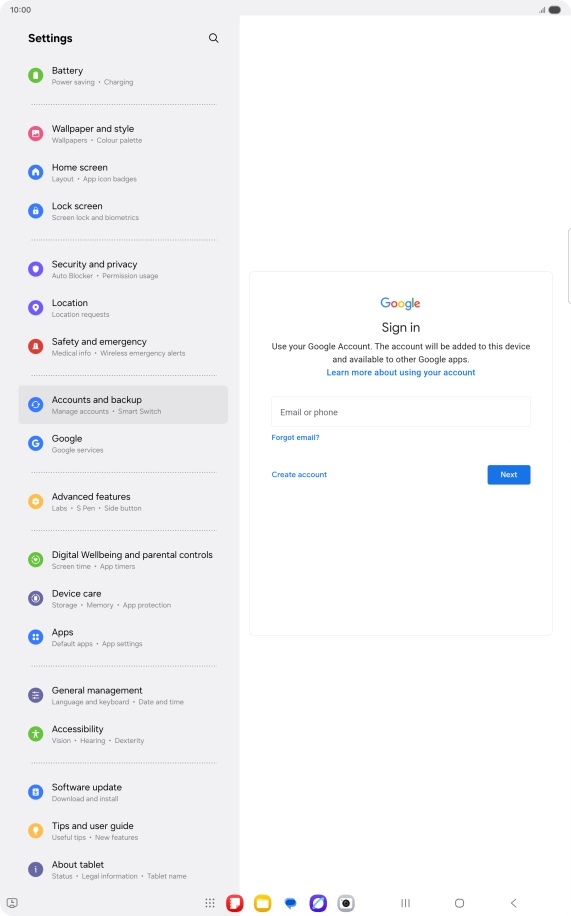The image size is (571, 916).
Task: Open Device care settings
Action: (123, 598)
